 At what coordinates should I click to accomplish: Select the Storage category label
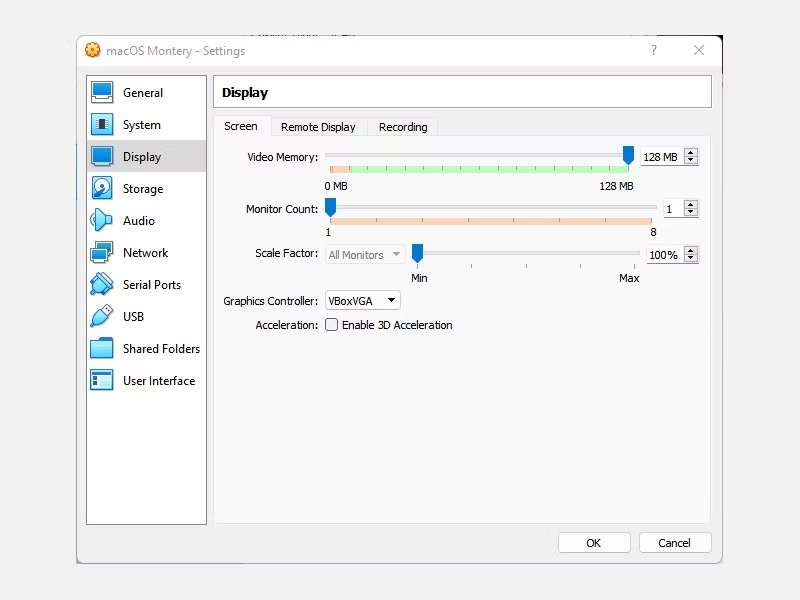click(x=143, y=189)
